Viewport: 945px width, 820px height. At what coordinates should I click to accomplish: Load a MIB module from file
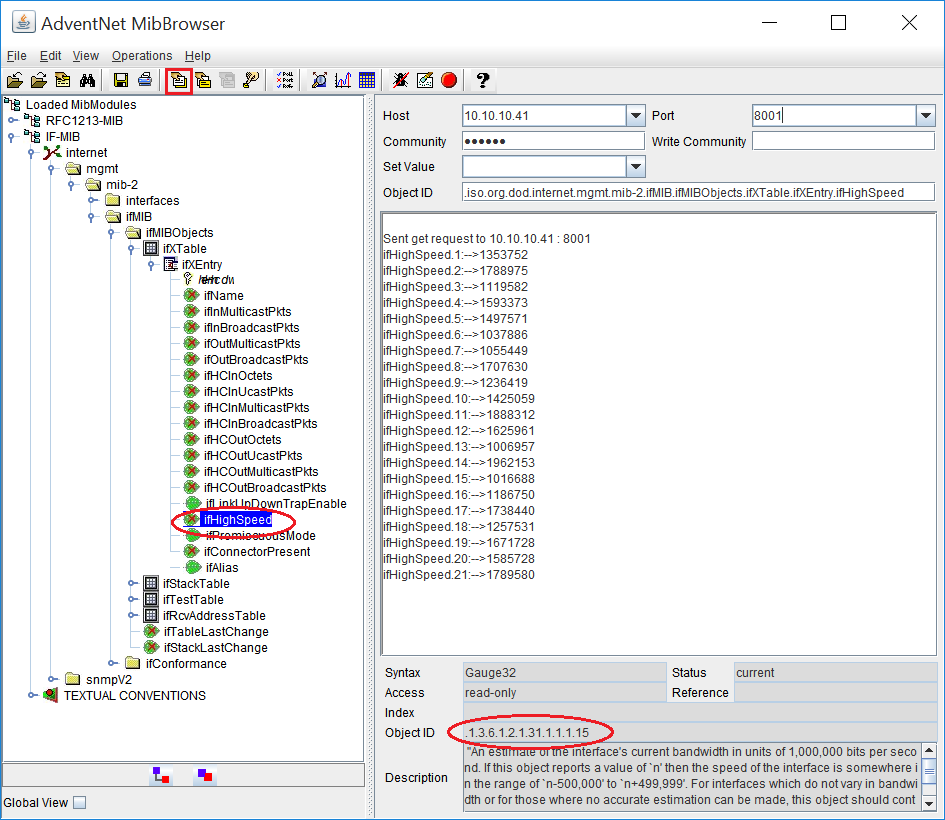coord(17,80)
